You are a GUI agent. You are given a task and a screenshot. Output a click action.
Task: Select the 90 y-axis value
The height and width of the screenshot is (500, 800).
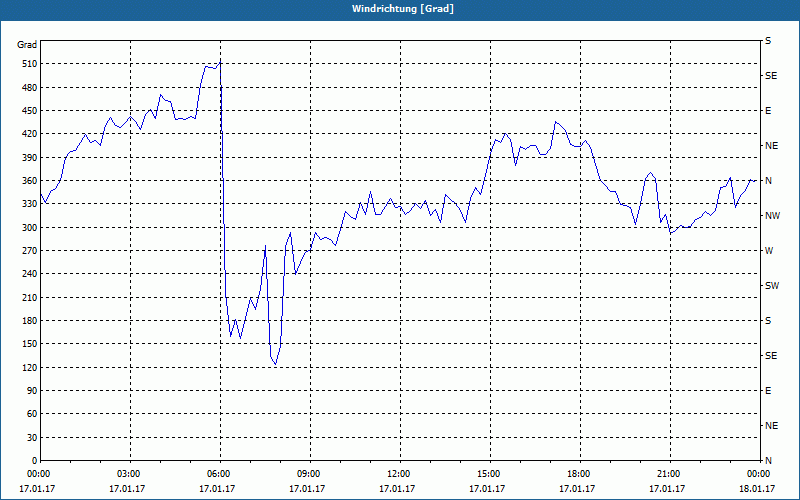click(x=32, y=391)
